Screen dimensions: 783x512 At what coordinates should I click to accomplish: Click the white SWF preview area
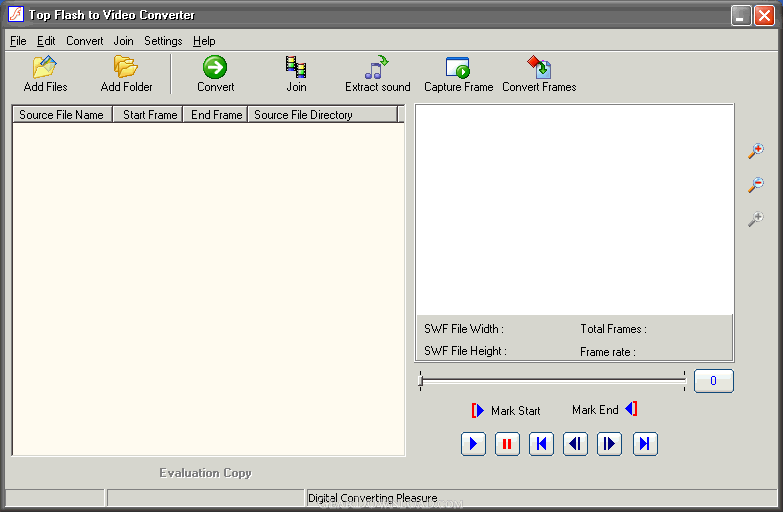tap(574, 210)
